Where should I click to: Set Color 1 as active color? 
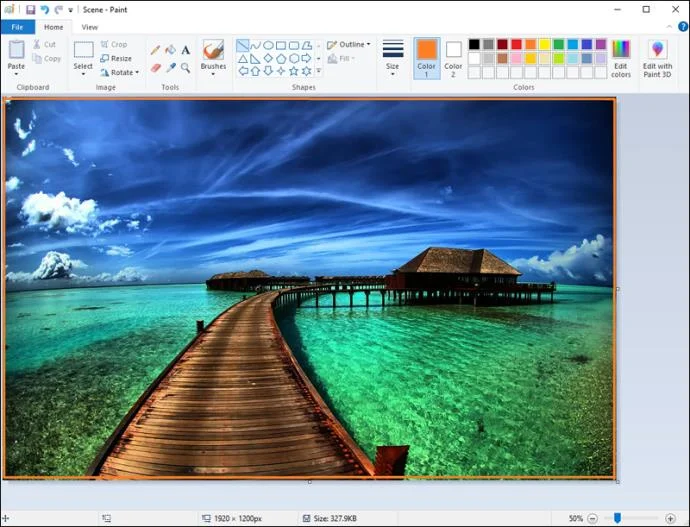pos(427,57)
